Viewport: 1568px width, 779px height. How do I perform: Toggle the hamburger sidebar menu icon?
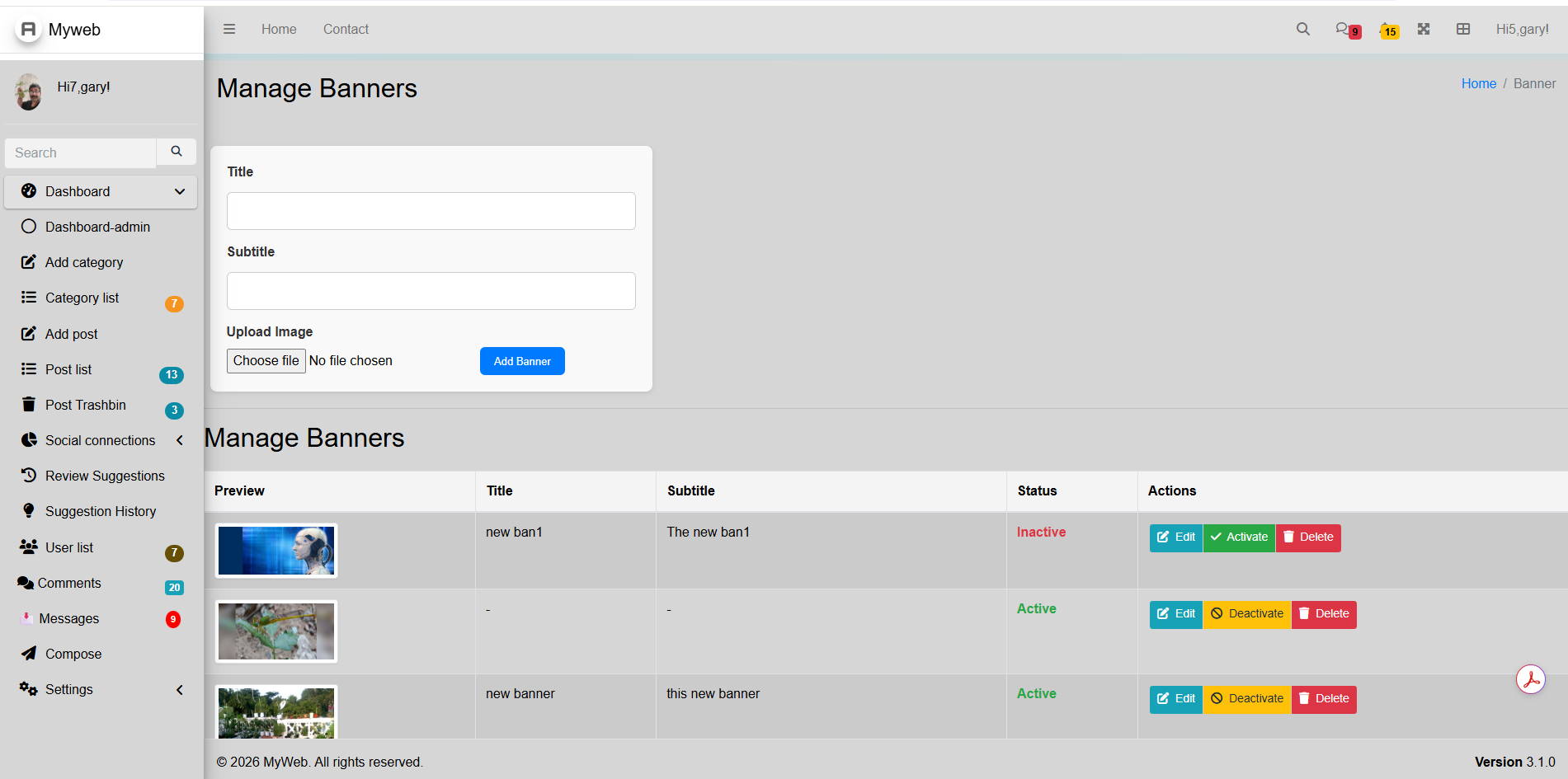229,29
